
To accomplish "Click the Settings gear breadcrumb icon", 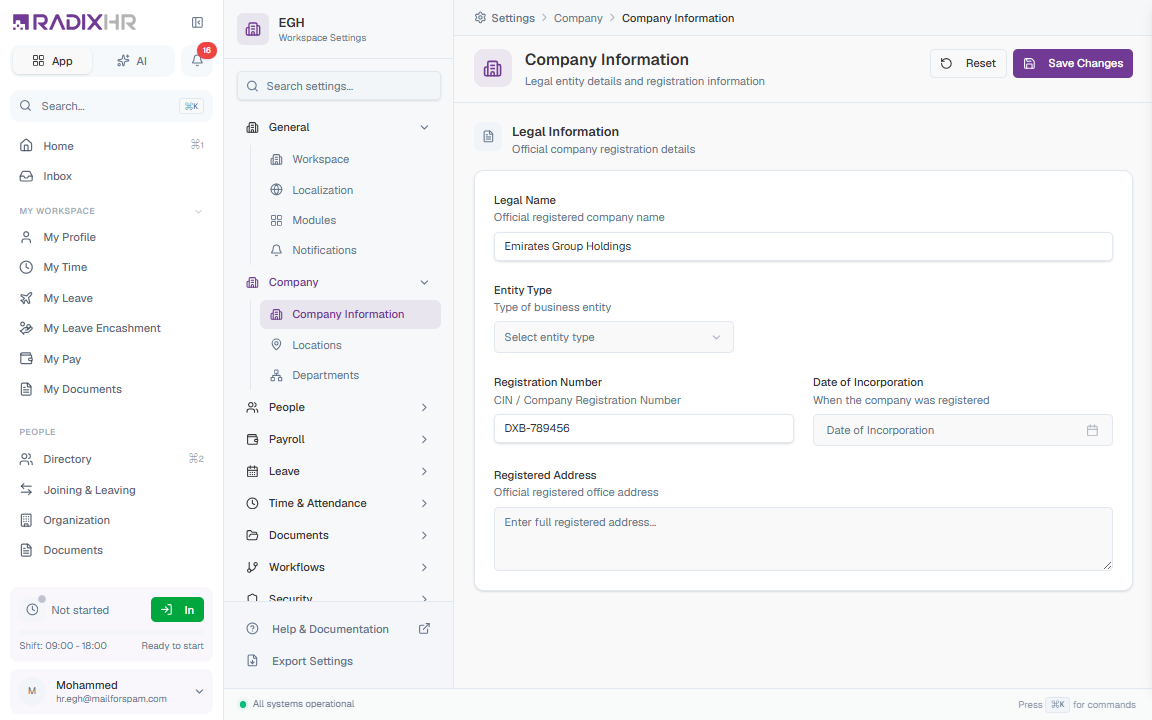I will (480, 18).
